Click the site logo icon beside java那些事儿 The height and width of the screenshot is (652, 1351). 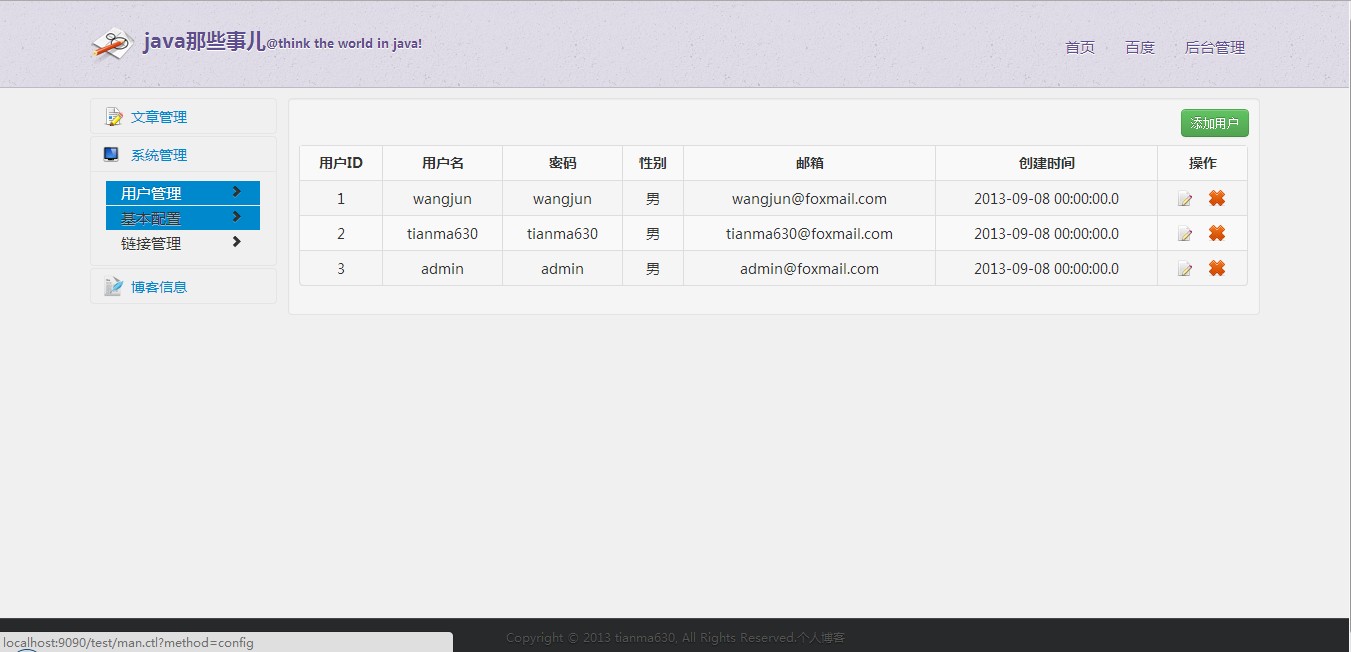pos(113,44)
